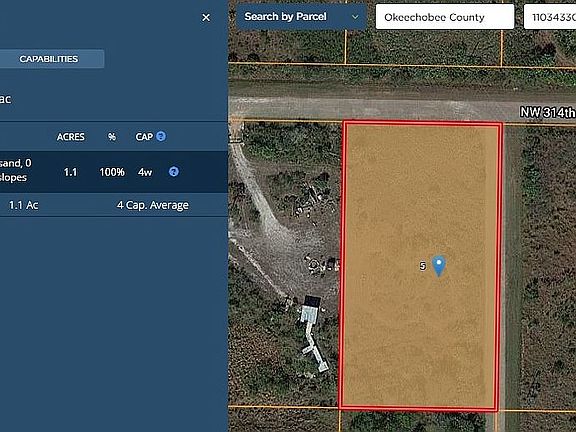
Task: Click the Okeechobee County input field
Action: tap(444, 17)
